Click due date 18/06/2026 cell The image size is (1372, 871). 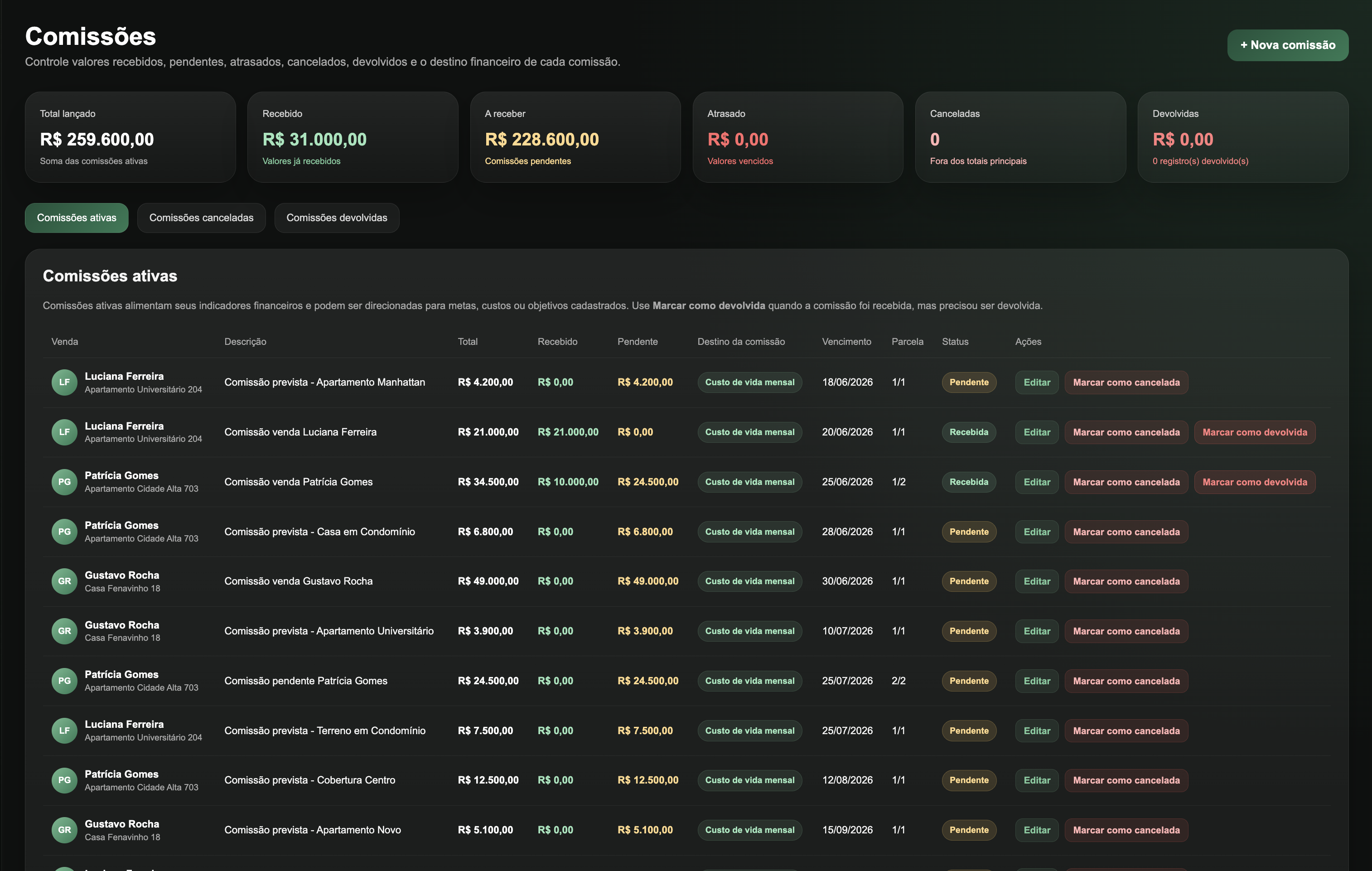(x=847, y=382)
